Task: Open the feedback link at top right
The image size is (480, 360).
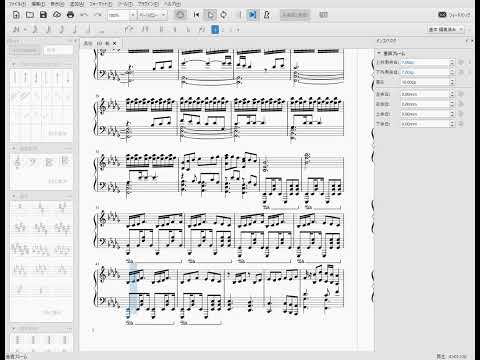Action: click(x=454, y=15)
